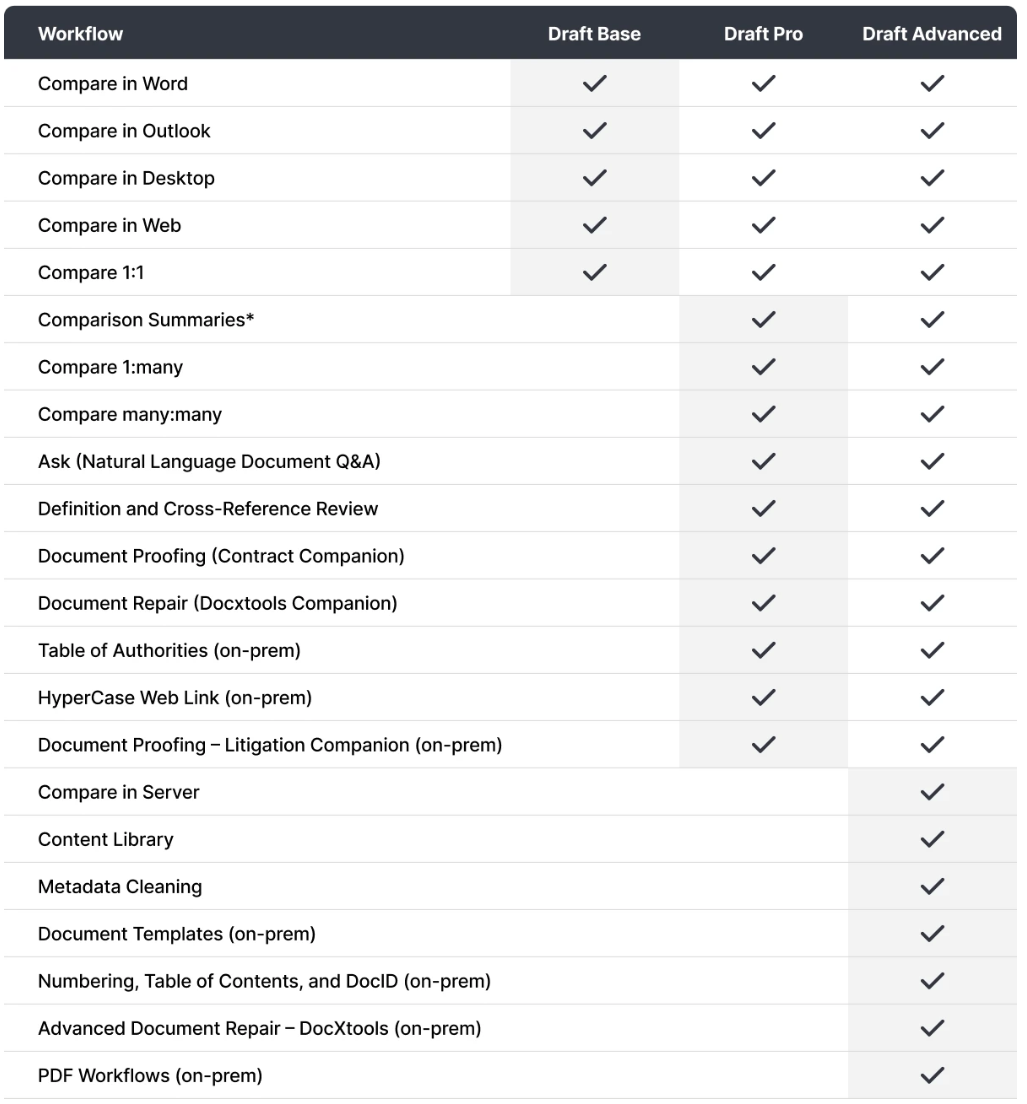Image resolution: width=1027 pixels, height=1104 pixels.
Task: Select the Draft Base column header
Action: (x=594, y=34)
